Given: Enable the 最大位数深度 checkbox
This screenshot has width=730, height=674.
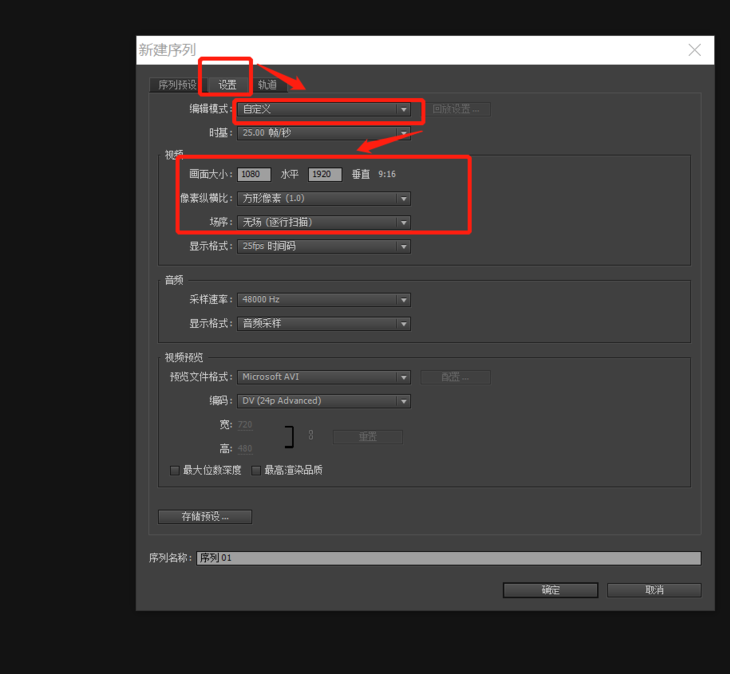Looking at the screenshot, I should (x=175, y=471).
